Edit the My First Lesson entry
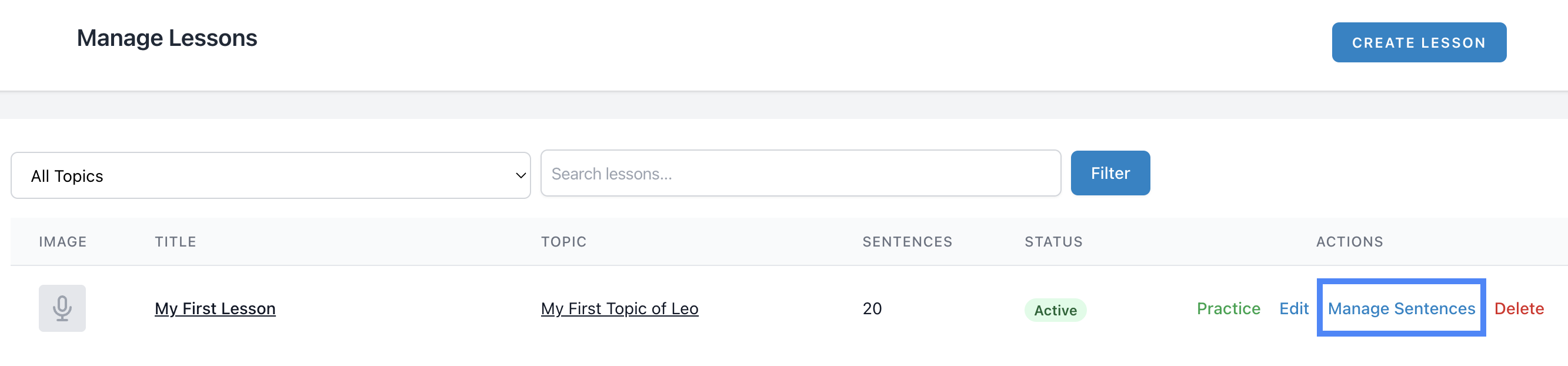1568x366 pixels. [x=1293, y=309]
